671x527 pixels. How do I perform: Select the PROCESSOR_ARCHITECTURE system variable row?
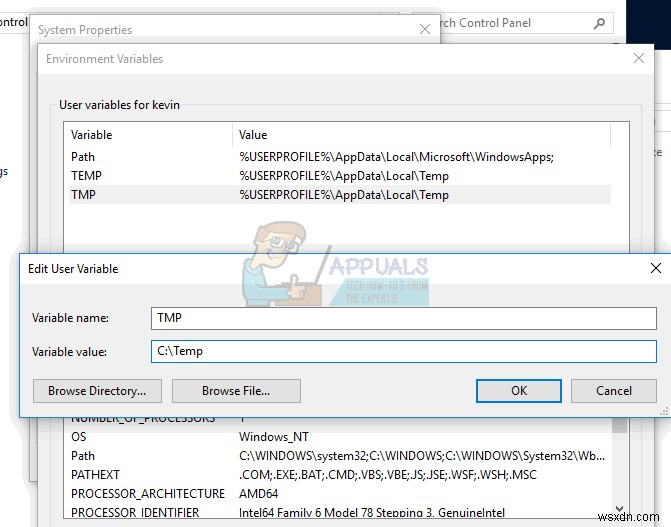point(340,494)
